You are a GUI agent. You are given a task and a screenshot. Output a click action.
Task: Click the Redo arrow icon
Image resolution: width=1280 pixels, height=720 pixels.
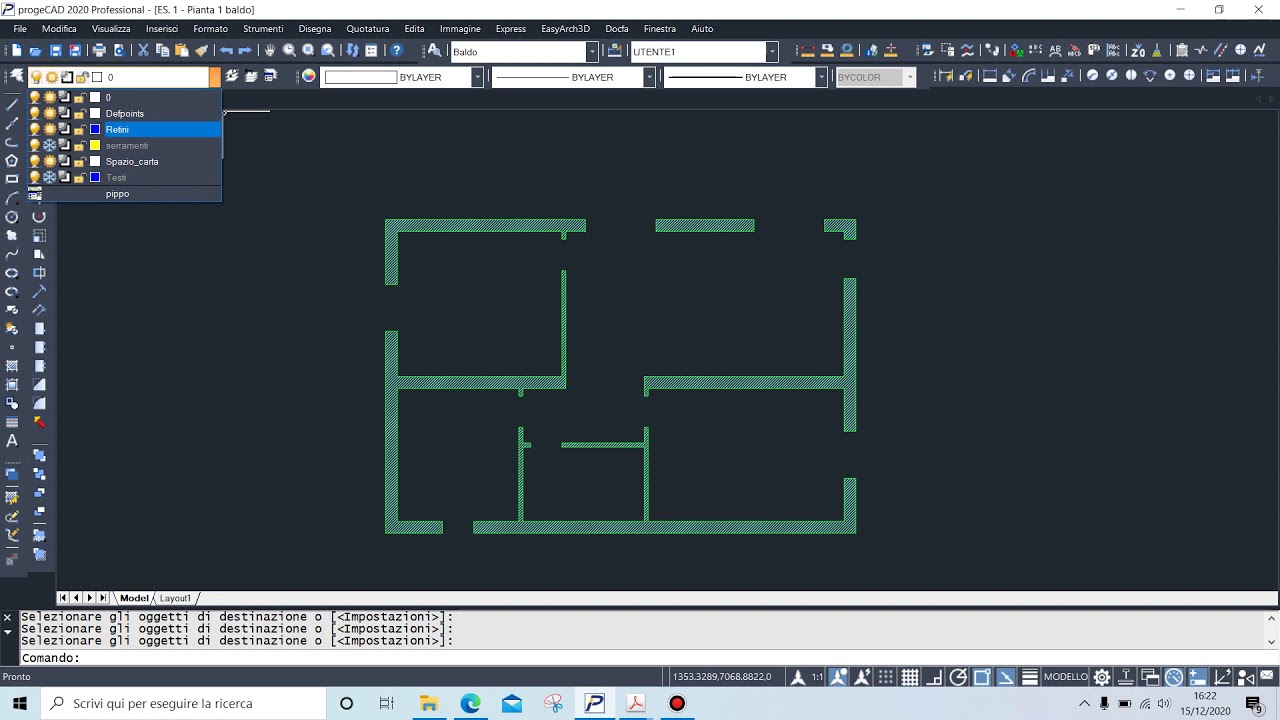point(245,51)
